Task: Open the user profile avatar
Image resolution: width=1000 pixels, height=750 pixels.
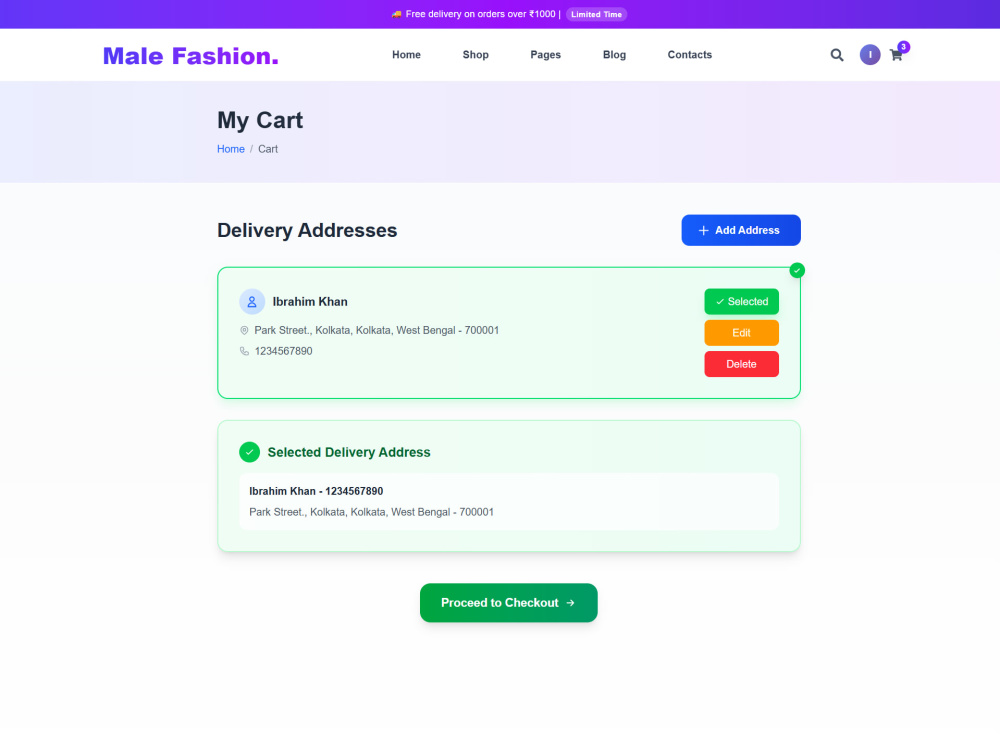Action: 870,55
